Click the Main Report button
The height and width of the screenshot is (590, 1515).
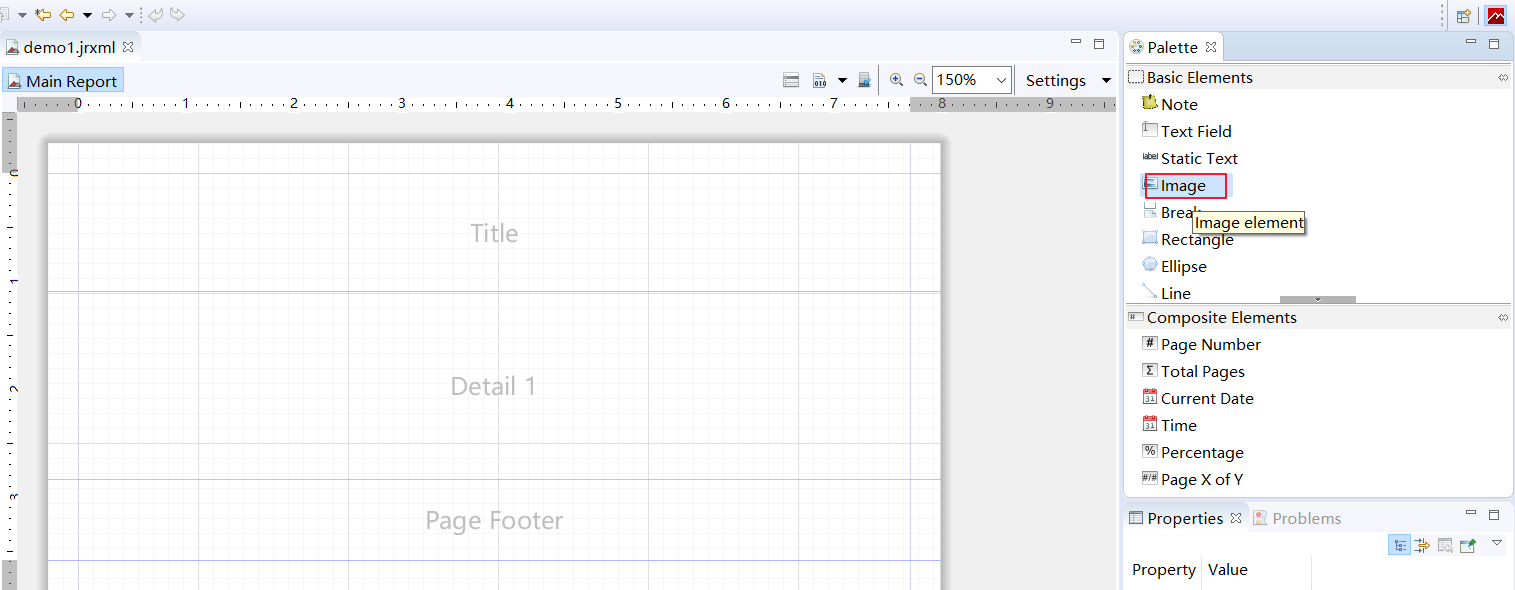tap(63, 81)
